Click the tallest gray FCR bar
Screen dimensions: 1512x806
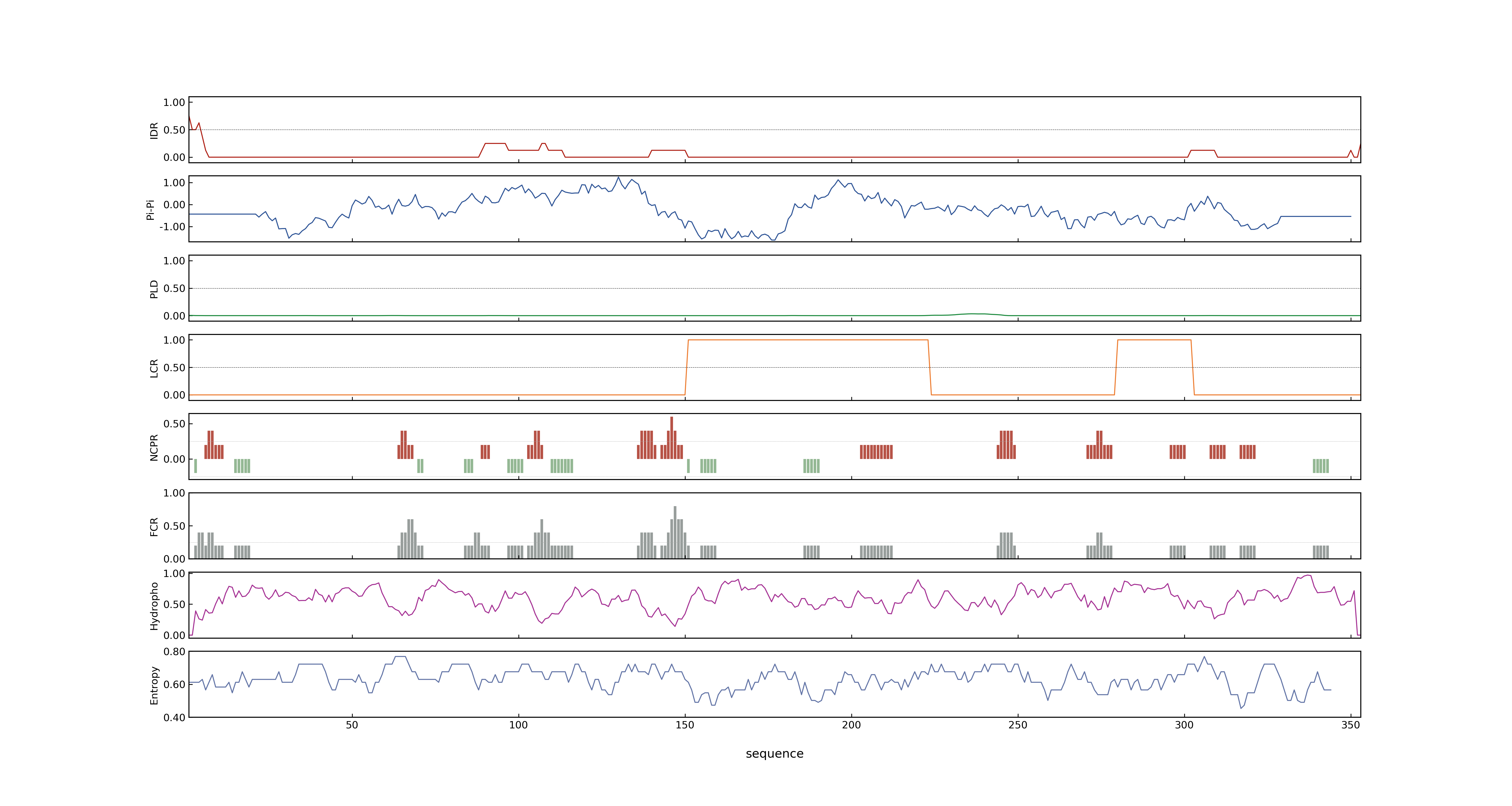675,532
